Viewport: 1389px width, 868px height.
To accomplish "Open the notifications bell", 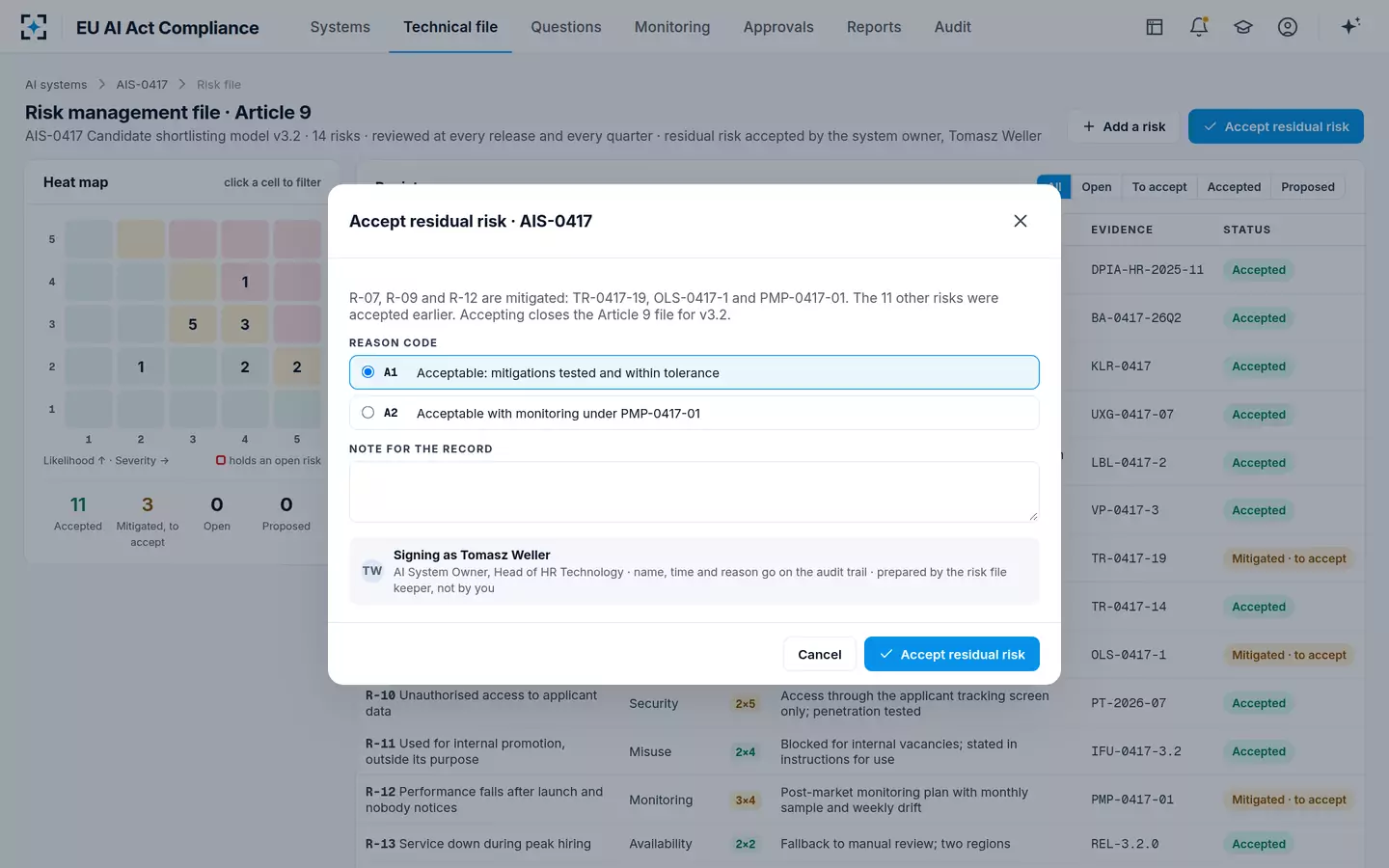I will [x=1199, y=27].
